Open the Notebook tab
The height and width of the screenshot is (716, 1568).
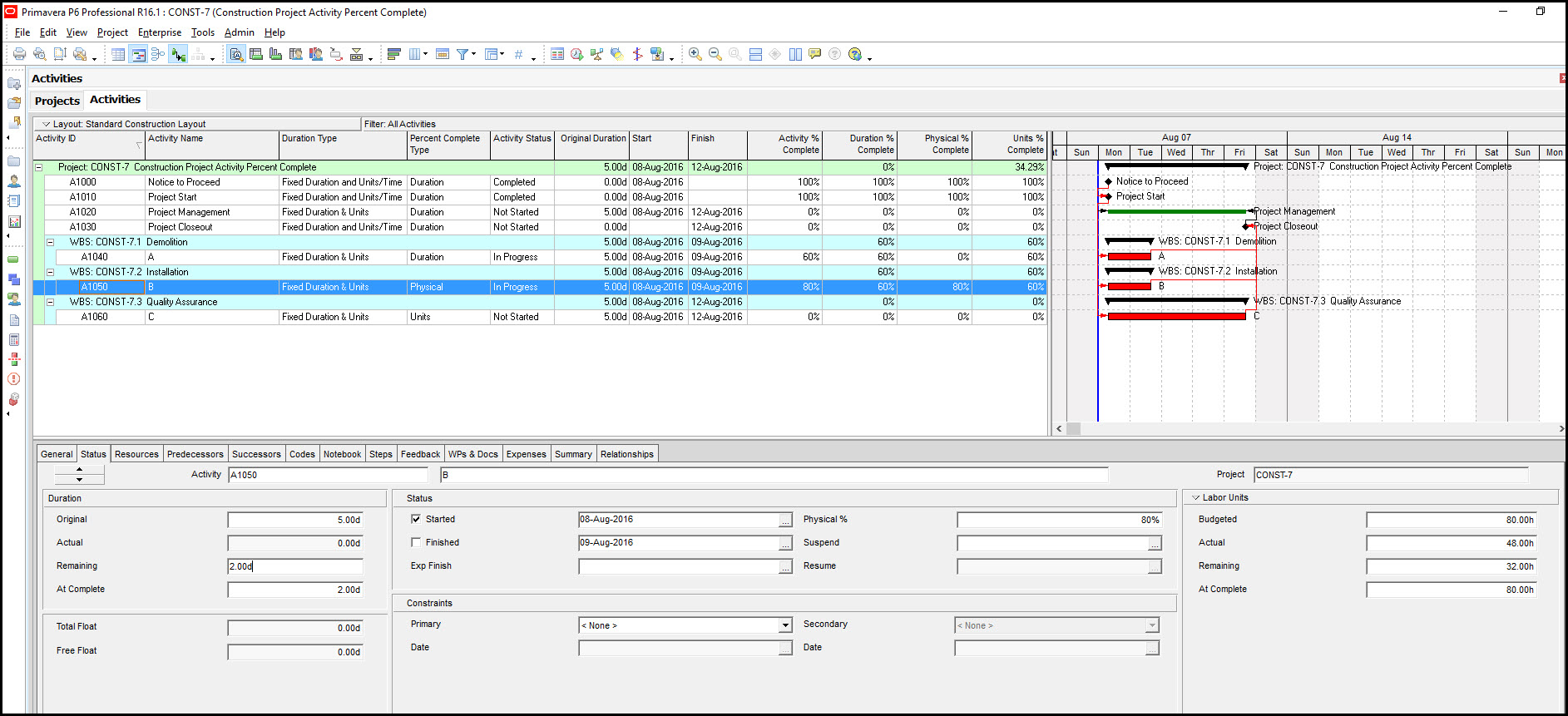point(342,454)
